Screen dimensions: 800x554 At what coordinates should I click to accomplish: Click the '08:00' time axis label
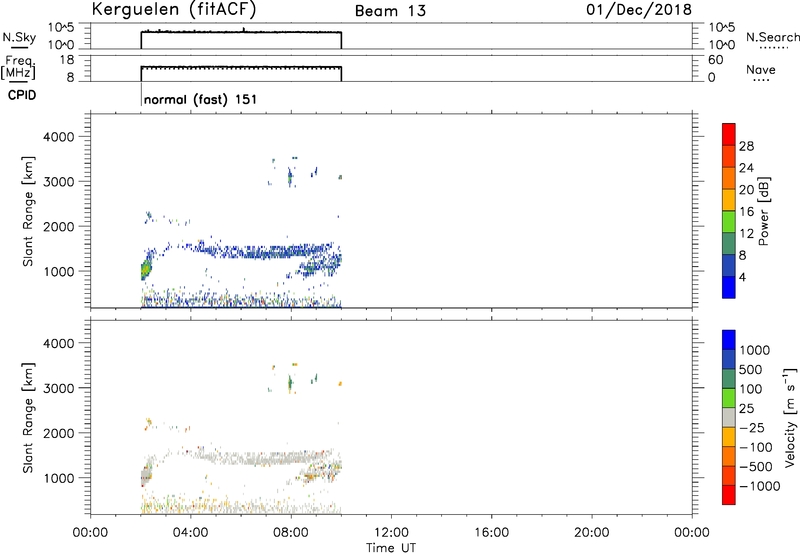pos(291,533)
